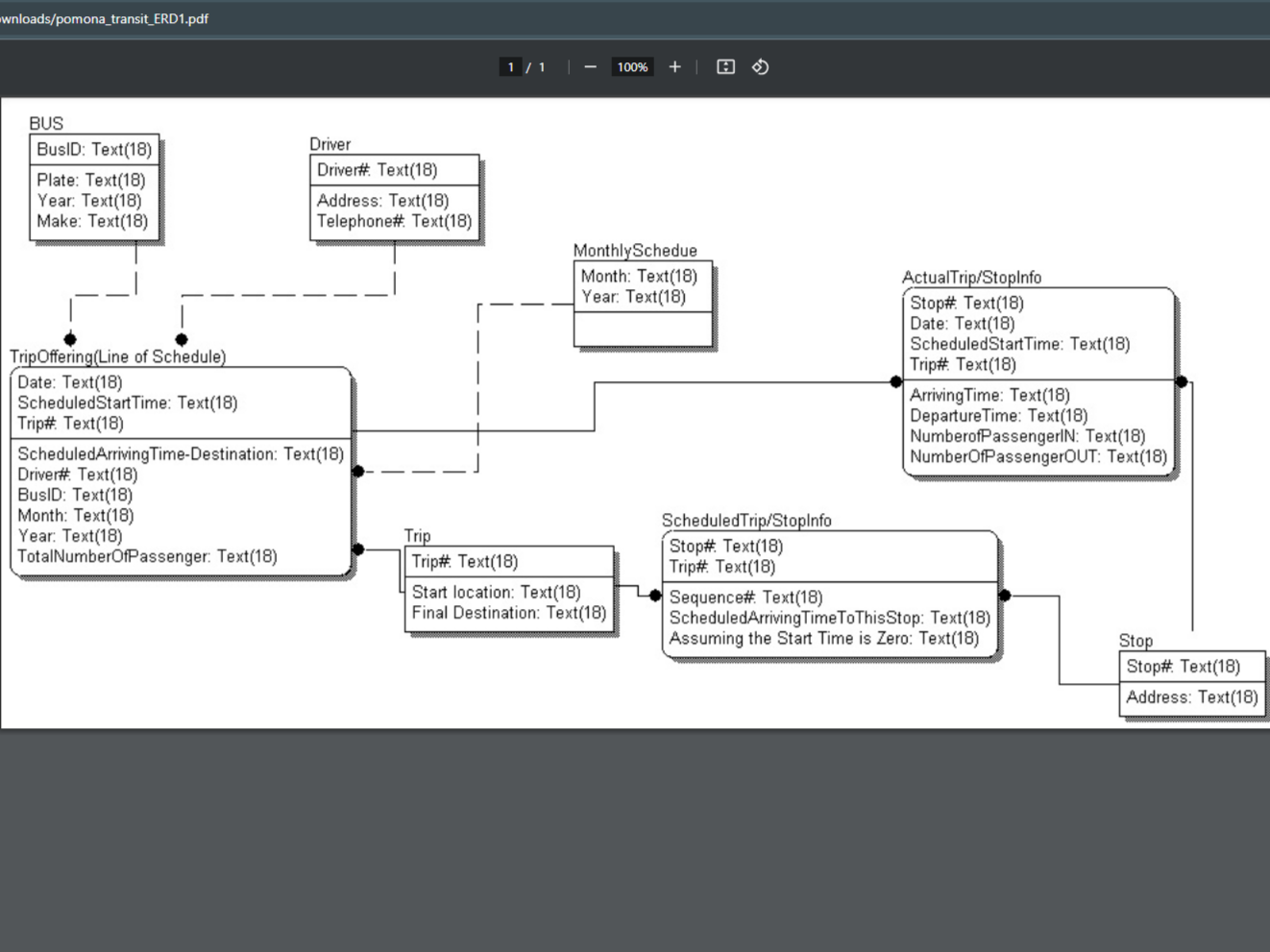Click 'ScheduledArrivingTime-Destination: Text(18)' attribute

click(181, 453)
